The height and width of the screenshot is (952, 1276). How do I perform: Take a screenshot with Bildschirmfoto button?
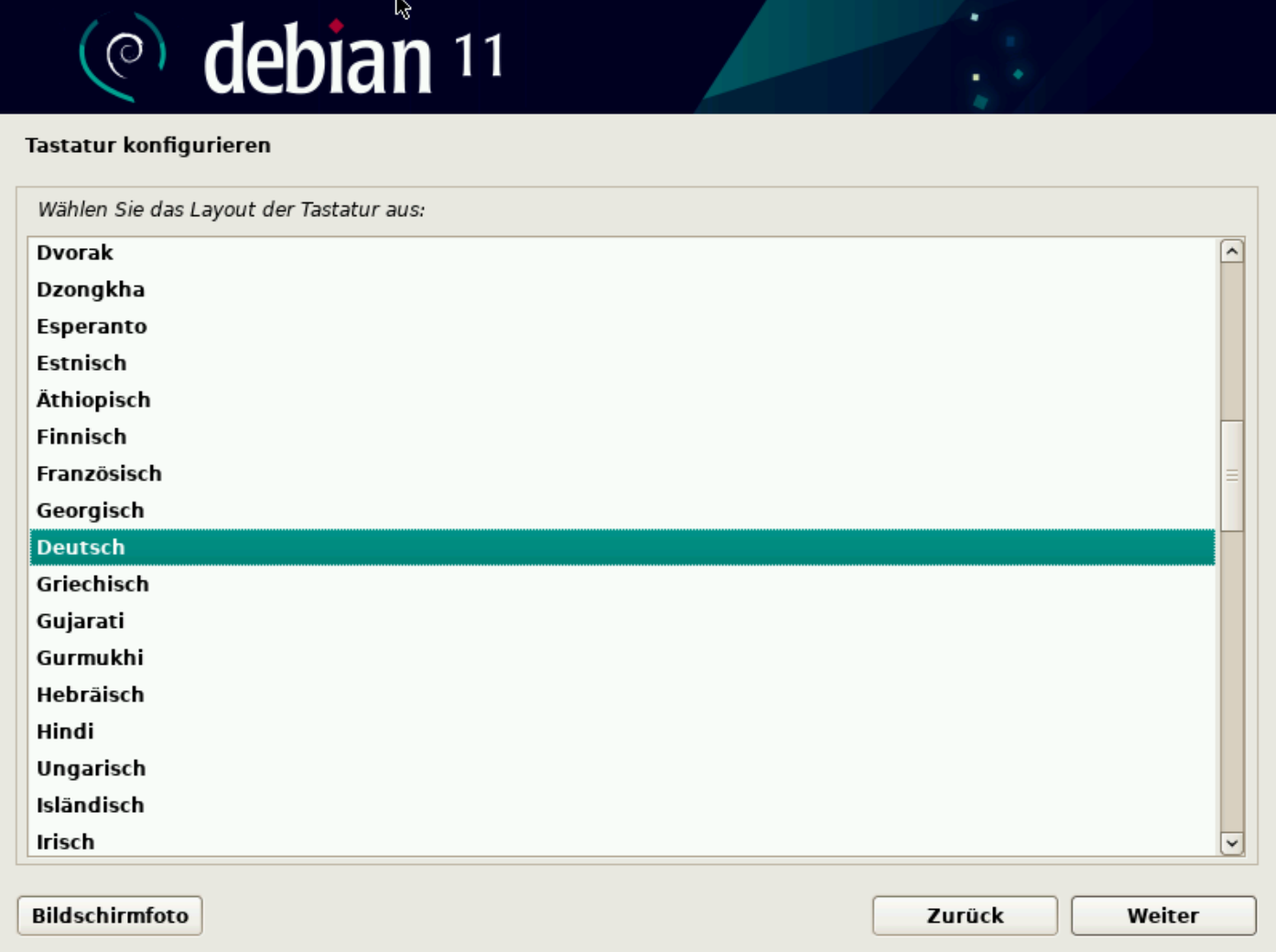click(110, 915)
